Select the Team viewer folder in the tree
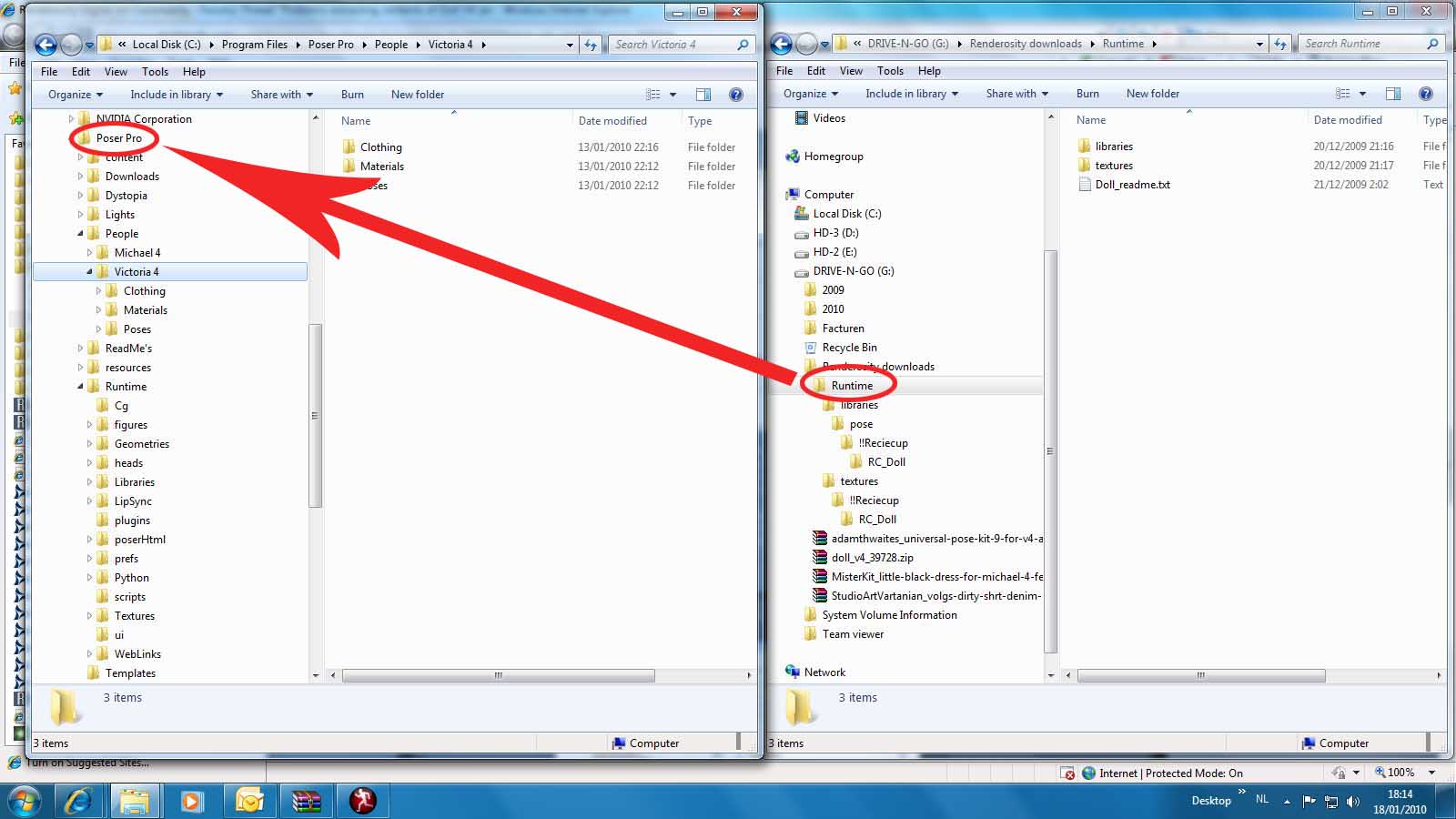This screenshot has height=819, width=1456. click(x=853, y=634)
